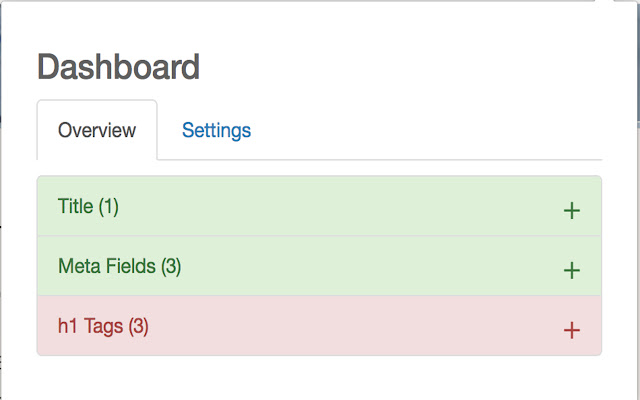Return to the Overview panel tab
The height and width of the screenshot is (400, 640).
tap(97, 130)
